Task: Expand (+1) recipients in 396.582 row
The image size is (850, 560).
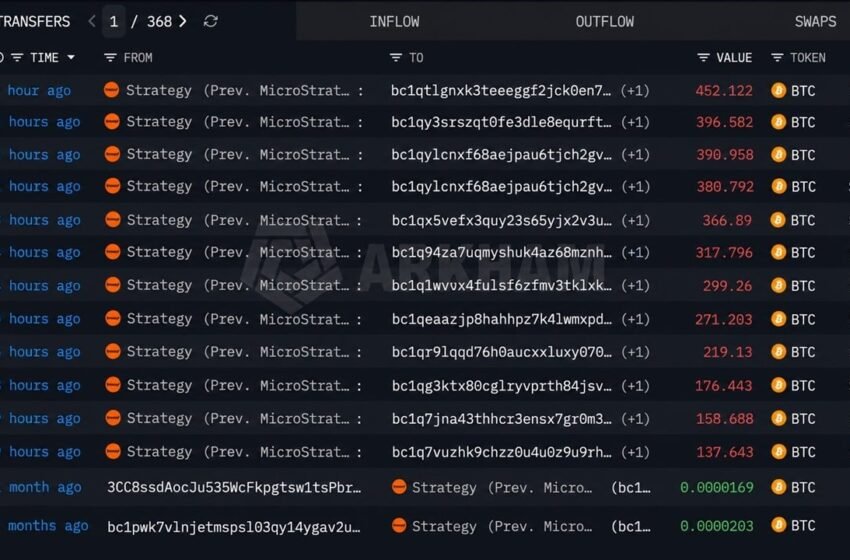Action: point(635,123)
